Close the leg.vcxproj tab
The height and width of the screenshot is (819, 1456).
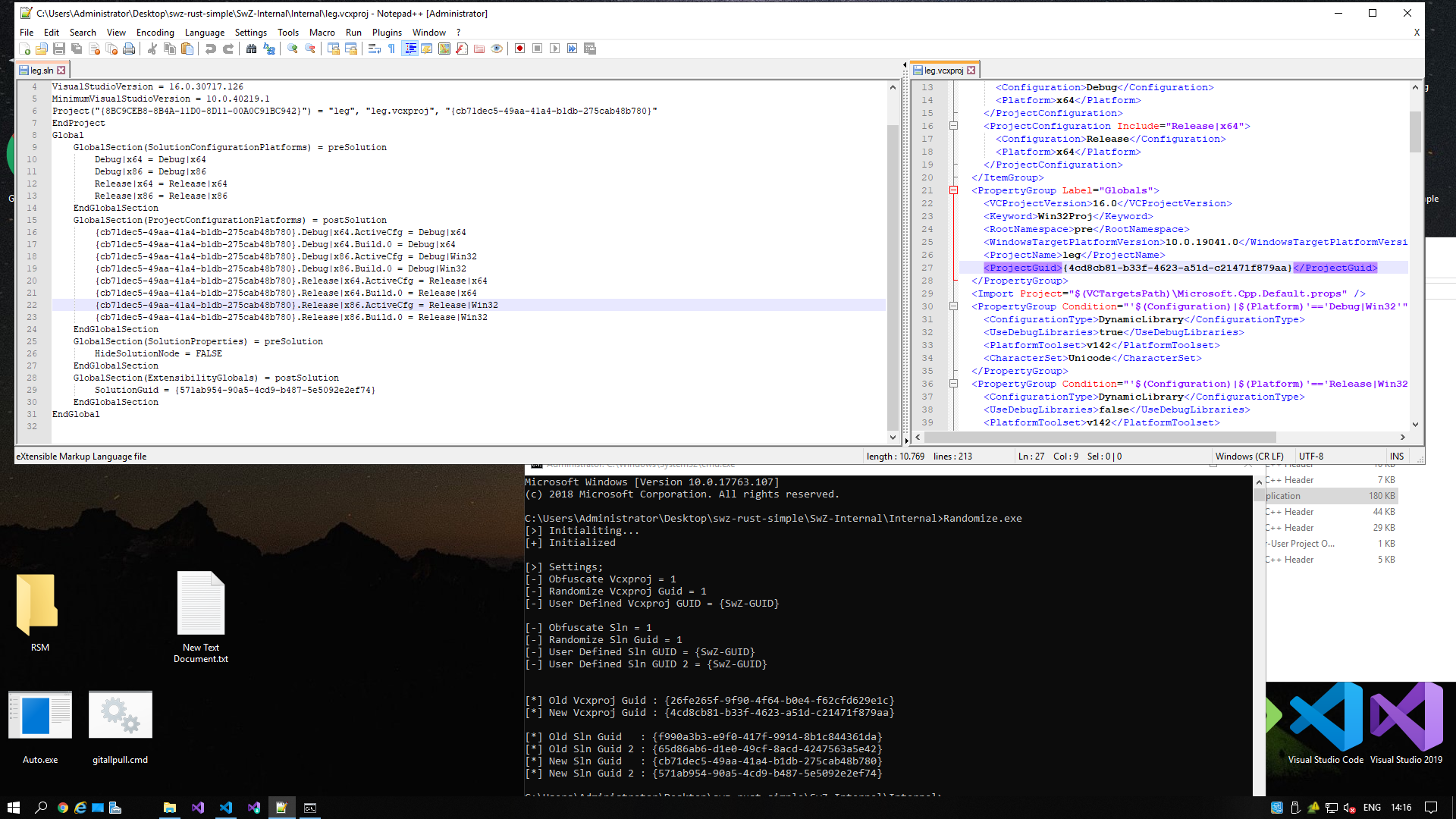[971, 71]
